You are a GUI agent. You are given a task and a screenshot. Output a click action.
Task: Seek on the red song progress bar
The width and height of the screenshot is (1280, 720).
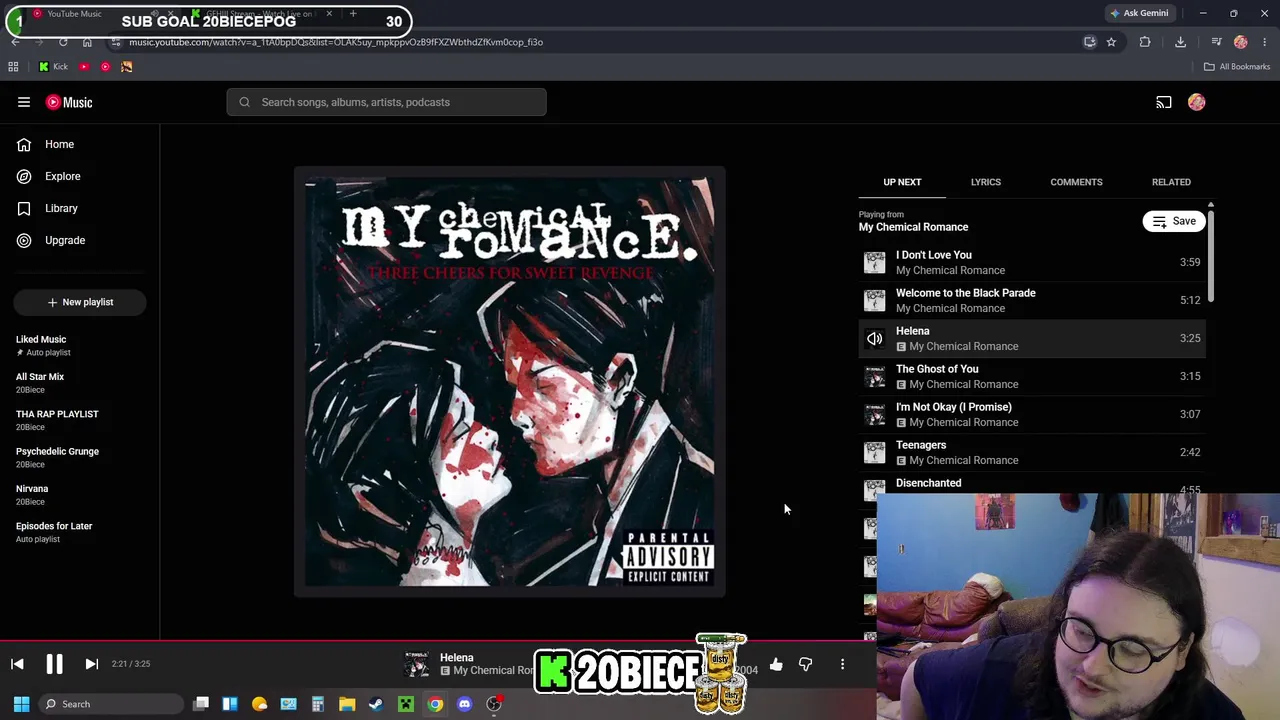point(438,641)
